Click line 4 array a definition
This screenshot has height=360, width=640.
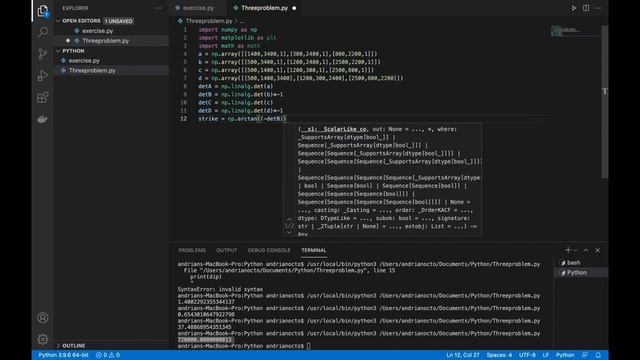[x=288, y=54]
